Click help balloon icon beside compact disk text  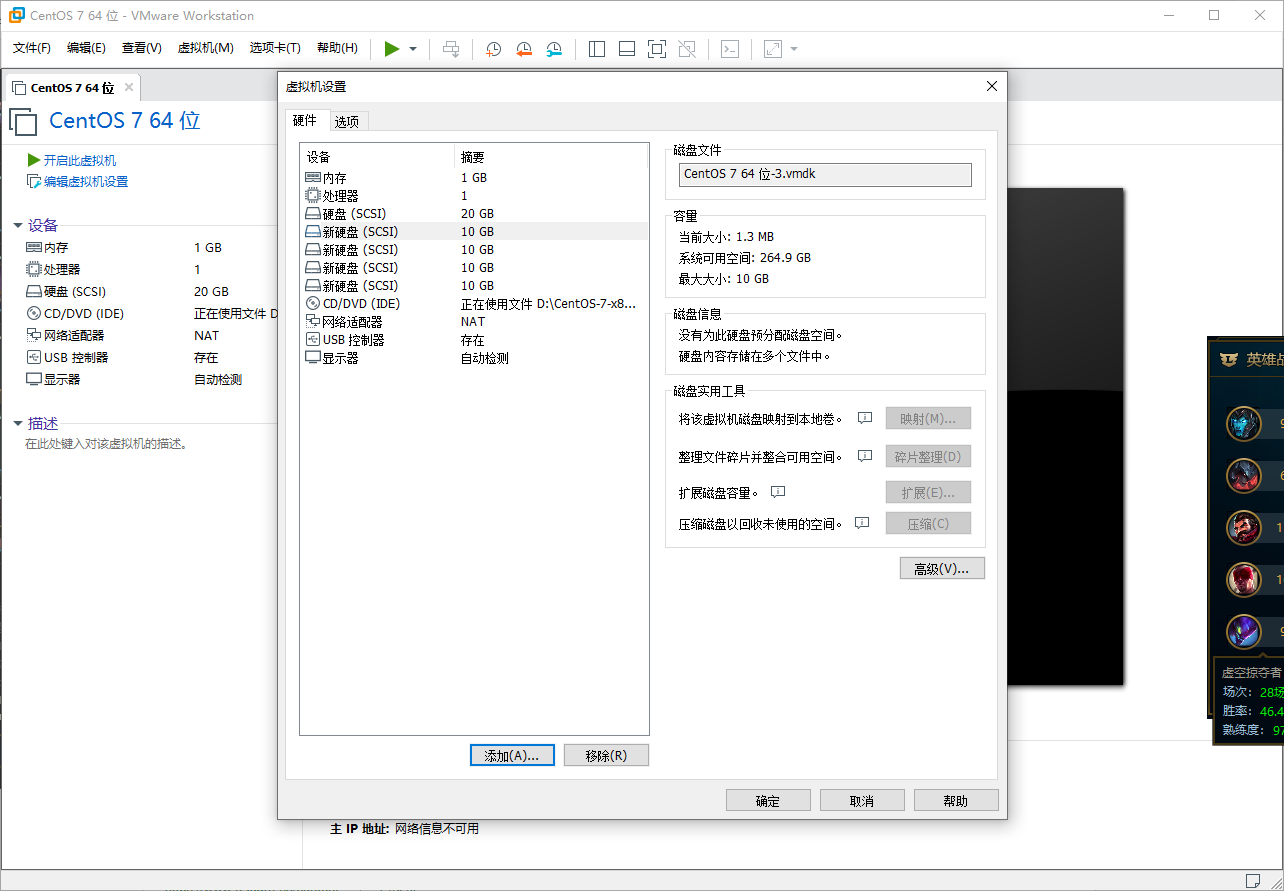(862, 523)
